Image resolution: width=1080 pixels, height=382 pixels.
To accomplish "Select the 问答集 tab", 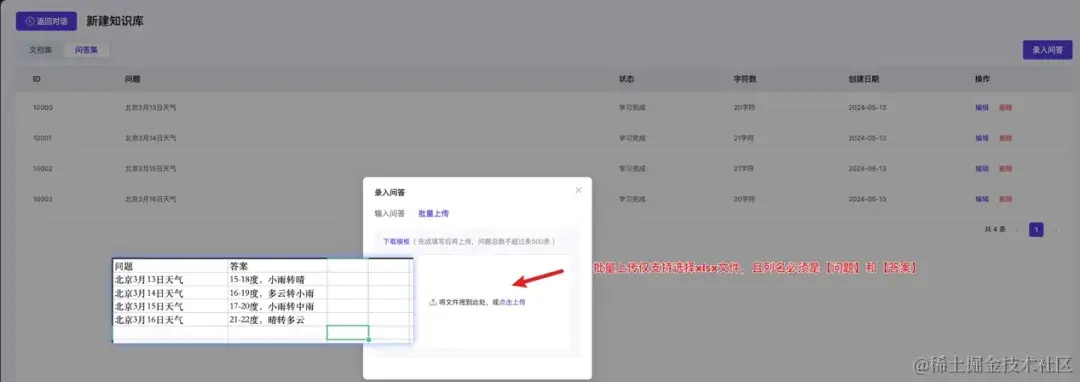I will [x=86, y=50].
